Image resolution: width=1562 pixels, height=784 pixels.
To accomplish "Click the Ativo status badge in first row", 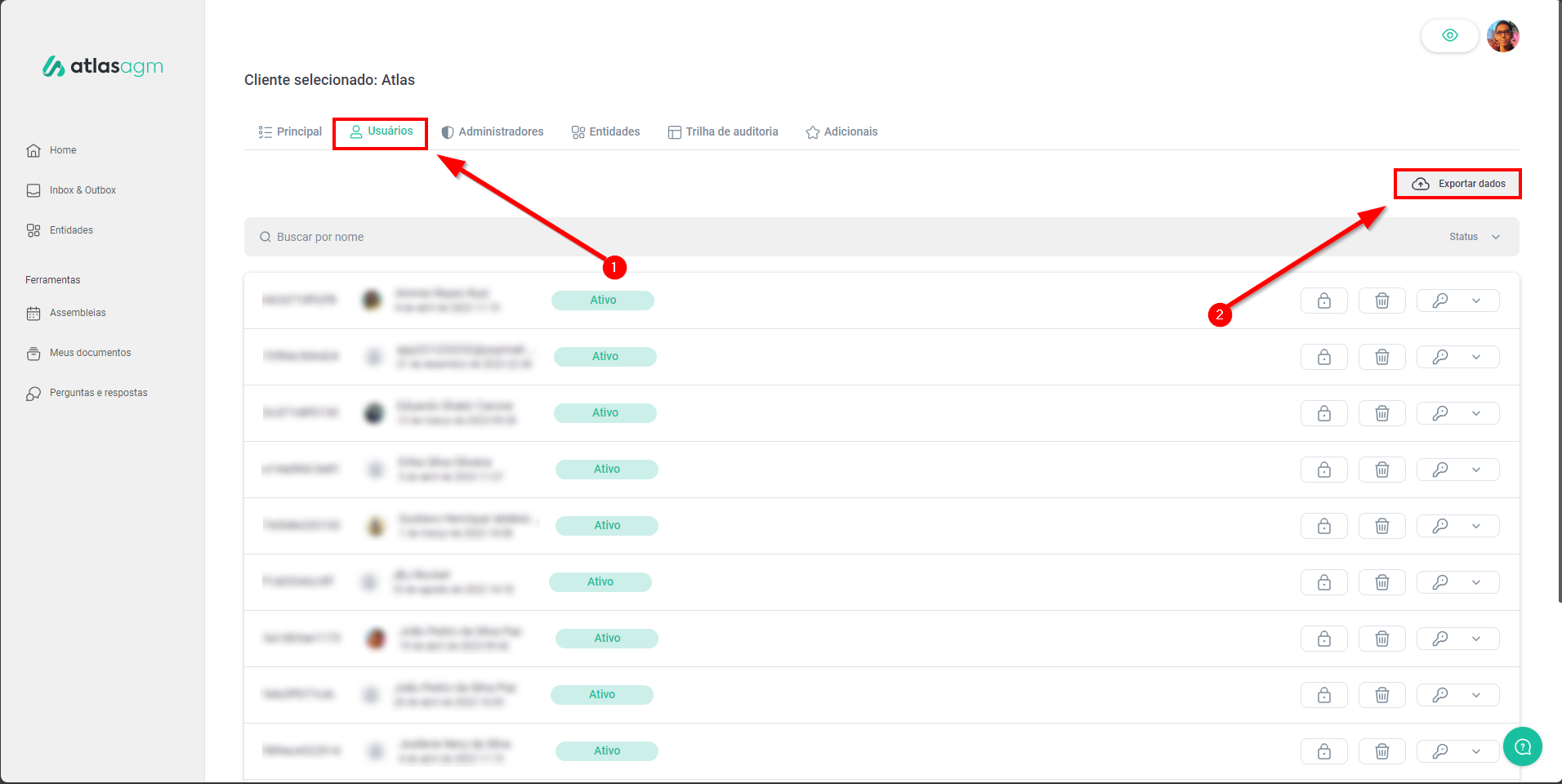I will coord(603,301).
